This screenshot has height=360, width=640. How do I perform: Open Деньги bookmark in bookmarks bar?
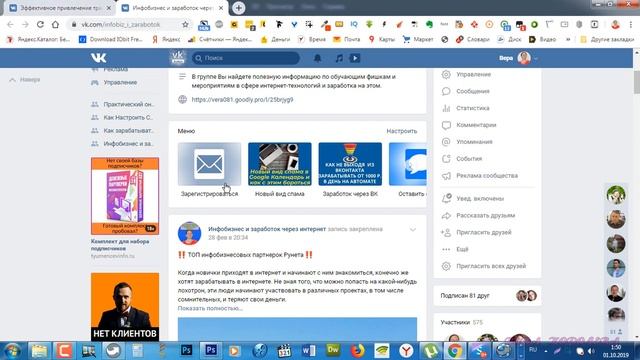(275, 39)
